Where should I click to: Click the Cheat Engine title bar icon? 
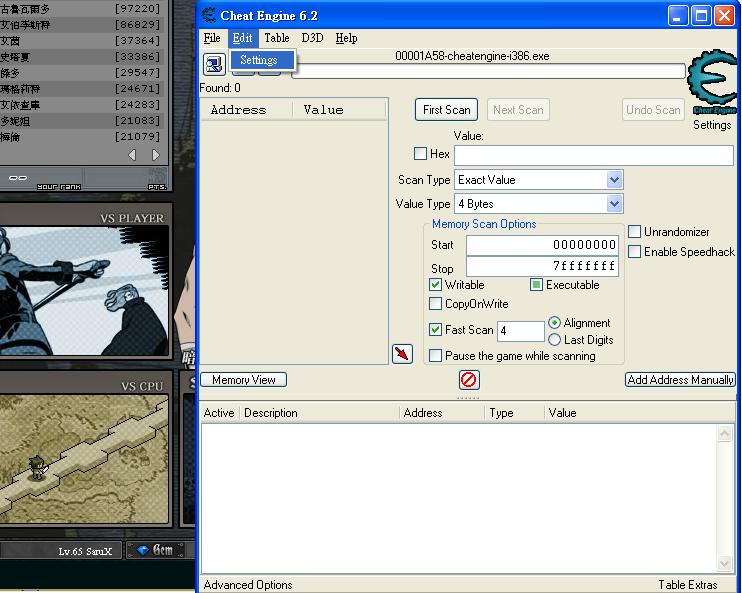click(x=209, y=14)
